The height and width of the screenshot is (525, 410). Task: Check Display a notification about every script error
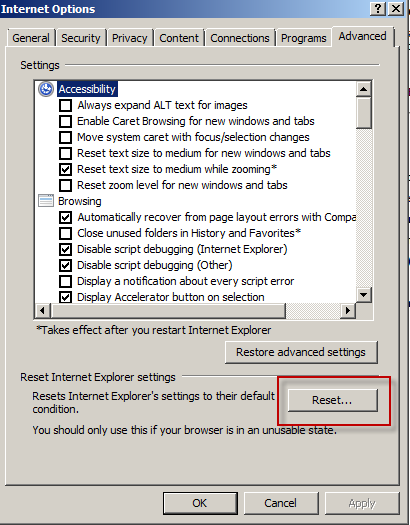tap(65, 281)
